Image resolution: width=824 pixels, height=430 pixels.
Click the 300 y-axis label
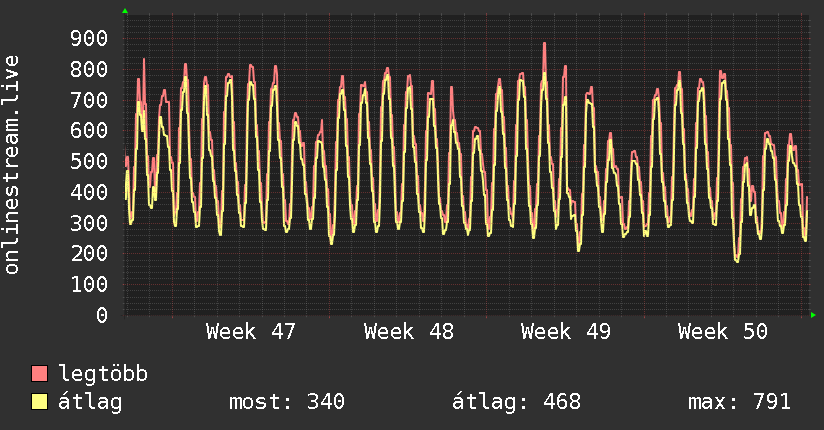[89, 223]
